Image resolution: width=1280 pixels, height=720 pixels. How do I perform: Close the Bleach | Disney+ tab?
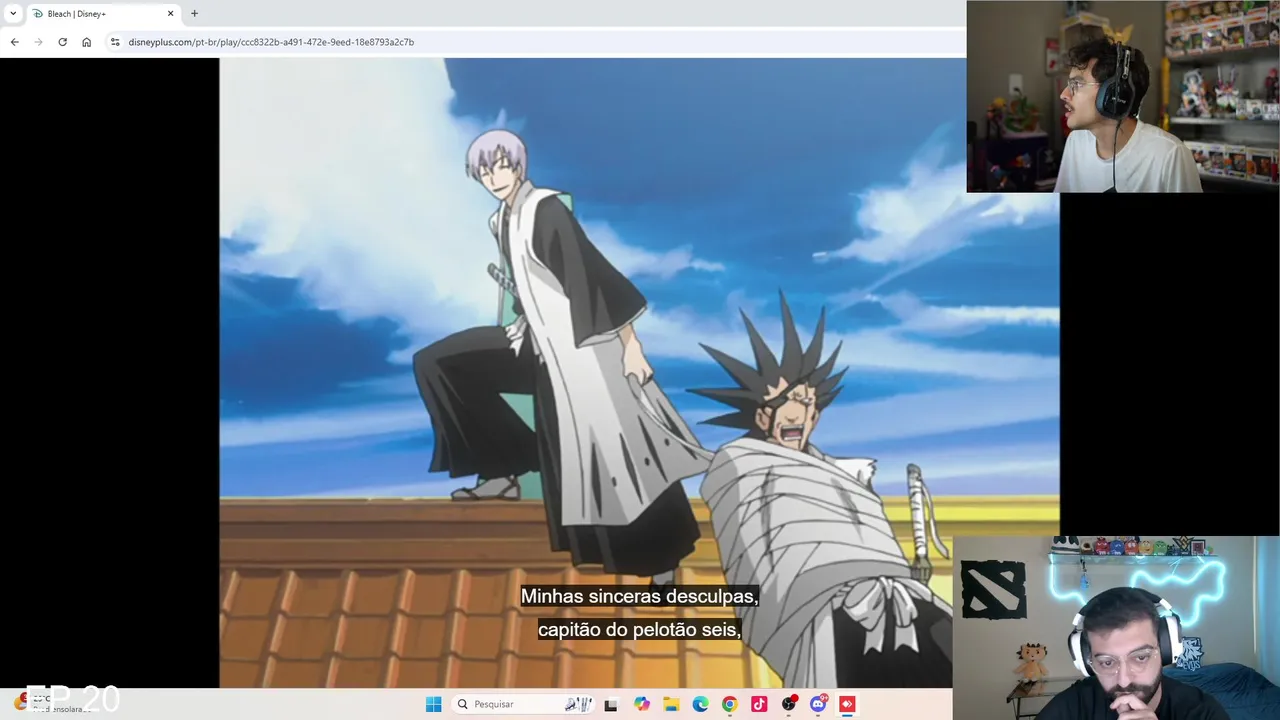[170, 14]
